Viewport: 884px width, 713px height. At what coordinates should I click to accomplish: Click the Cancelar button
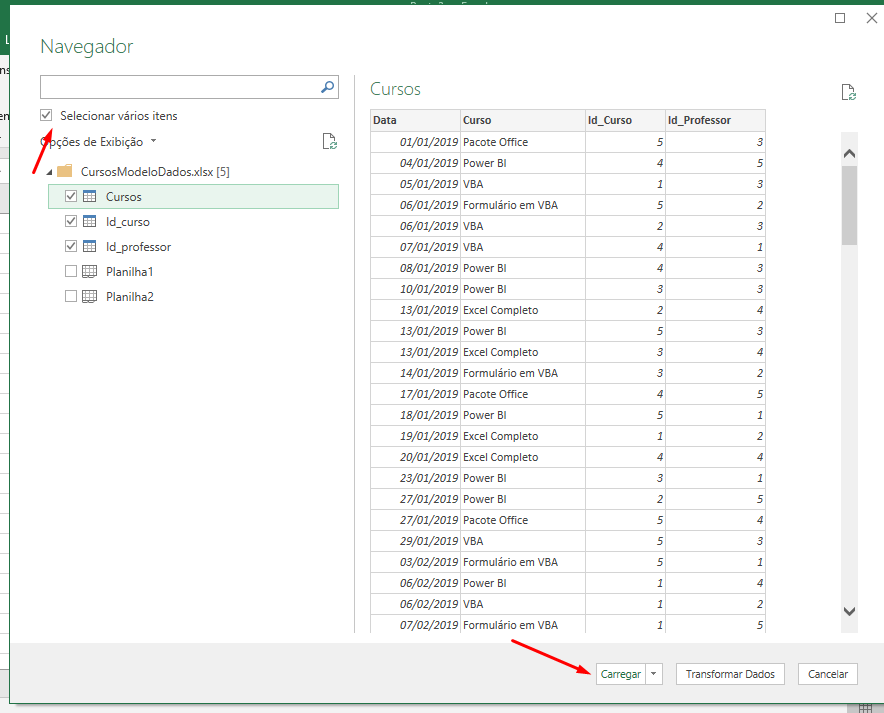tap(828, 674)
